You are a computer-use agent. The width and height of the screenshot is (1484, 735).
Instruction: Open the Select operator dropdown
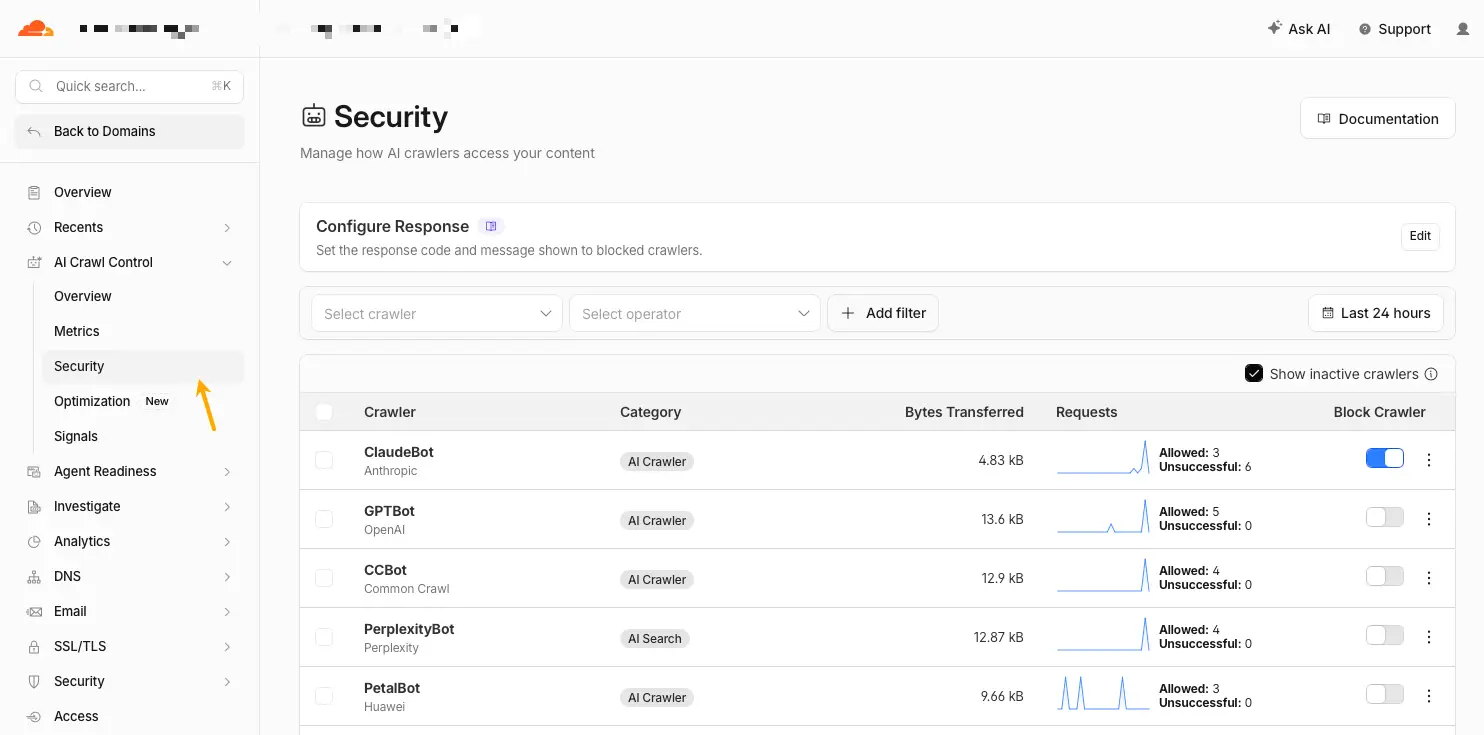coord(695,313)
